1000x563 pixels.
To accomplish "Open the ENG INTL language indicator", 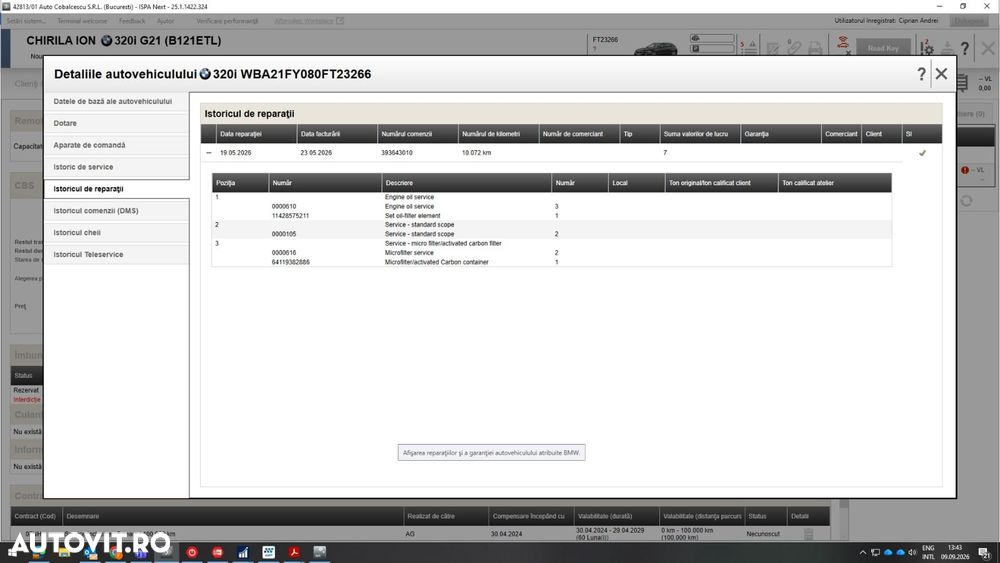I will 929,552.
